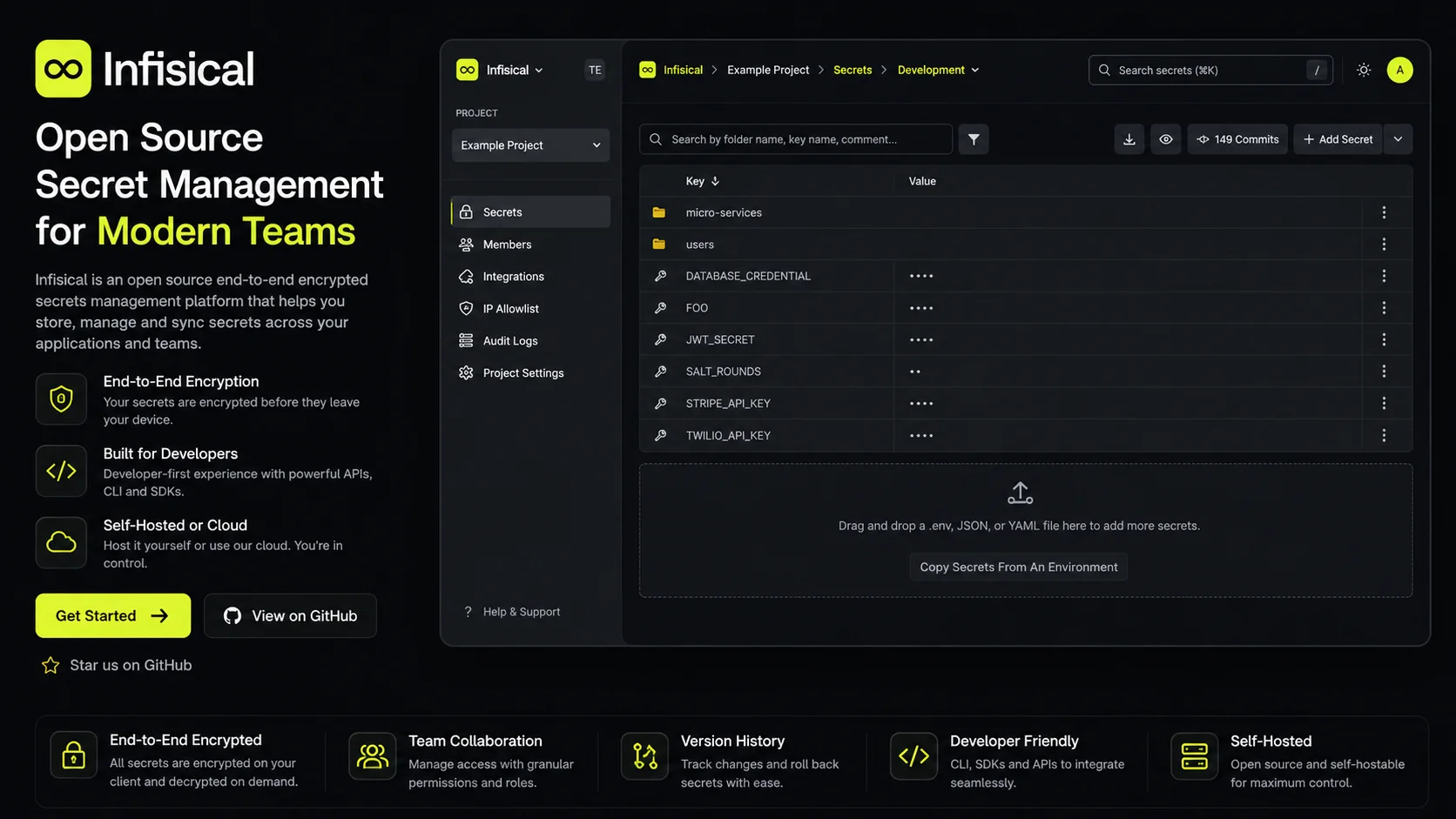This screenshot has width=1456, height=819.
Task: Click the large Infisical infinity logo
Action: click(x=64, y=69)
